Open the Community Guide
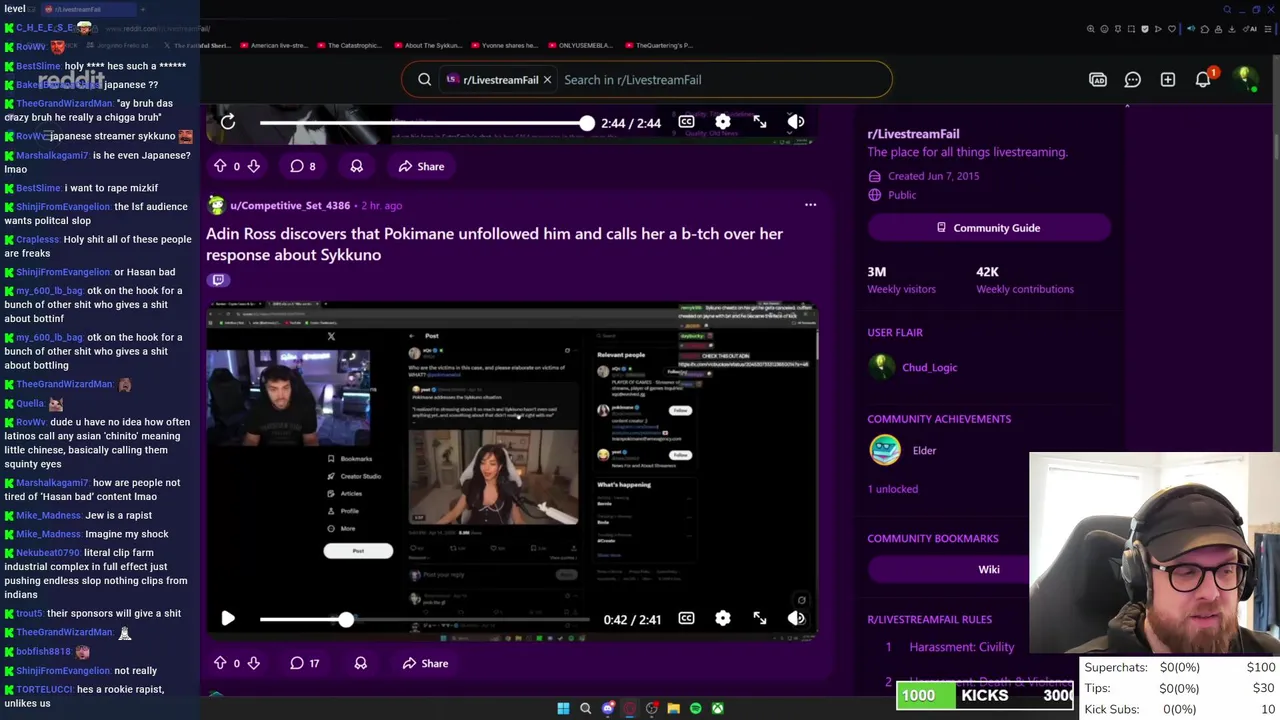The image size is (1280, 720). [989, 228]
